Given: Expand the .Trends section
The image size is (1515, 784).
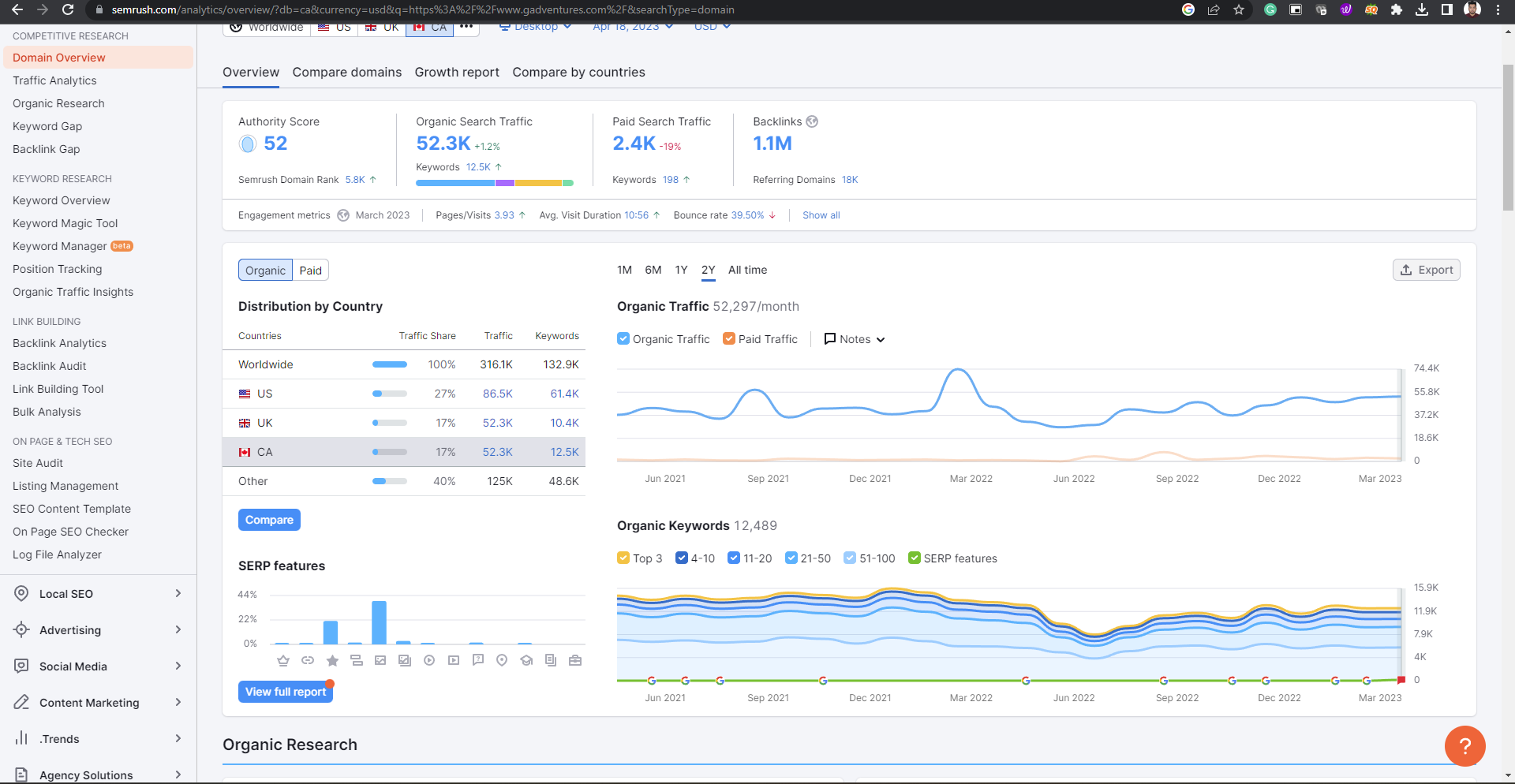Looking at the screenshot, I should [98, 739].
